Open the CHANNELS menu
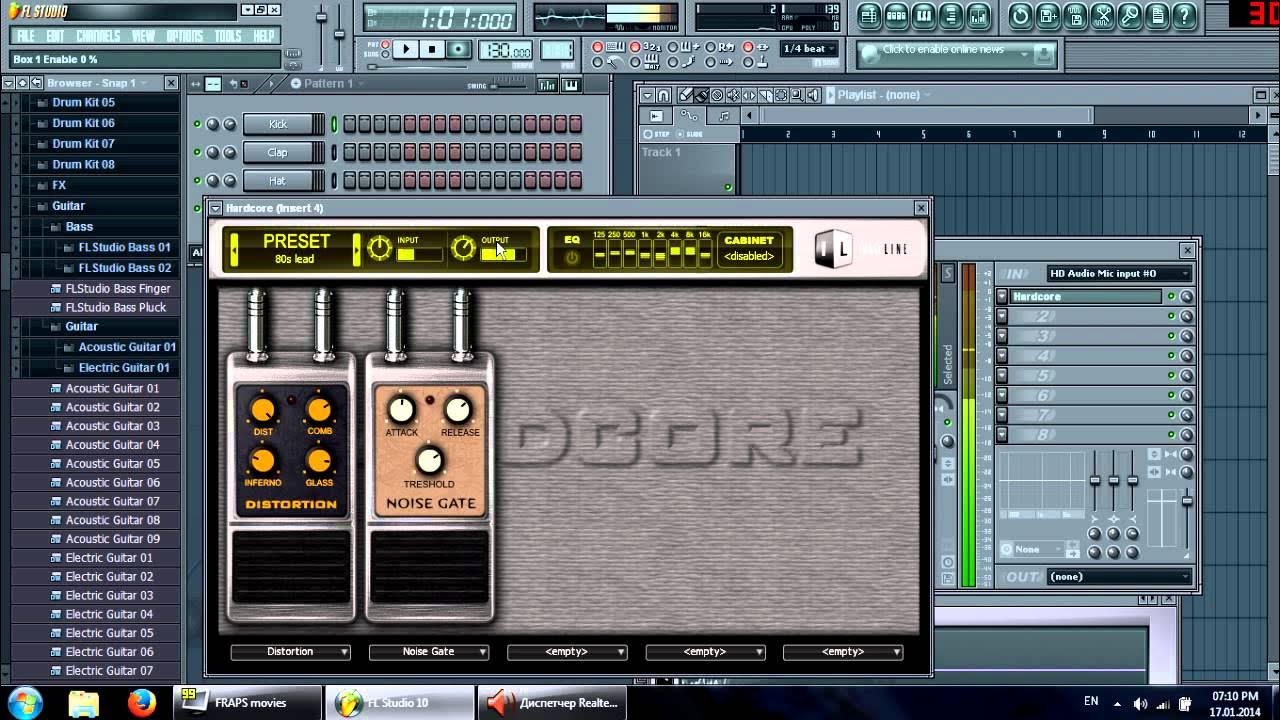1280x720 pixels. click(x=98, y=36)
